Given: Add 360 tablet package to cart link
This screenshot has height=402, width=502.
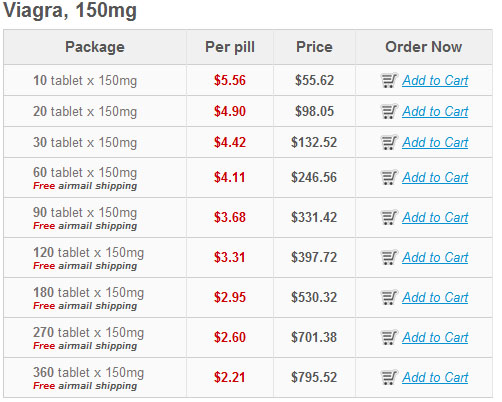Looking at the screenshot, I should [x=435, y=377].
